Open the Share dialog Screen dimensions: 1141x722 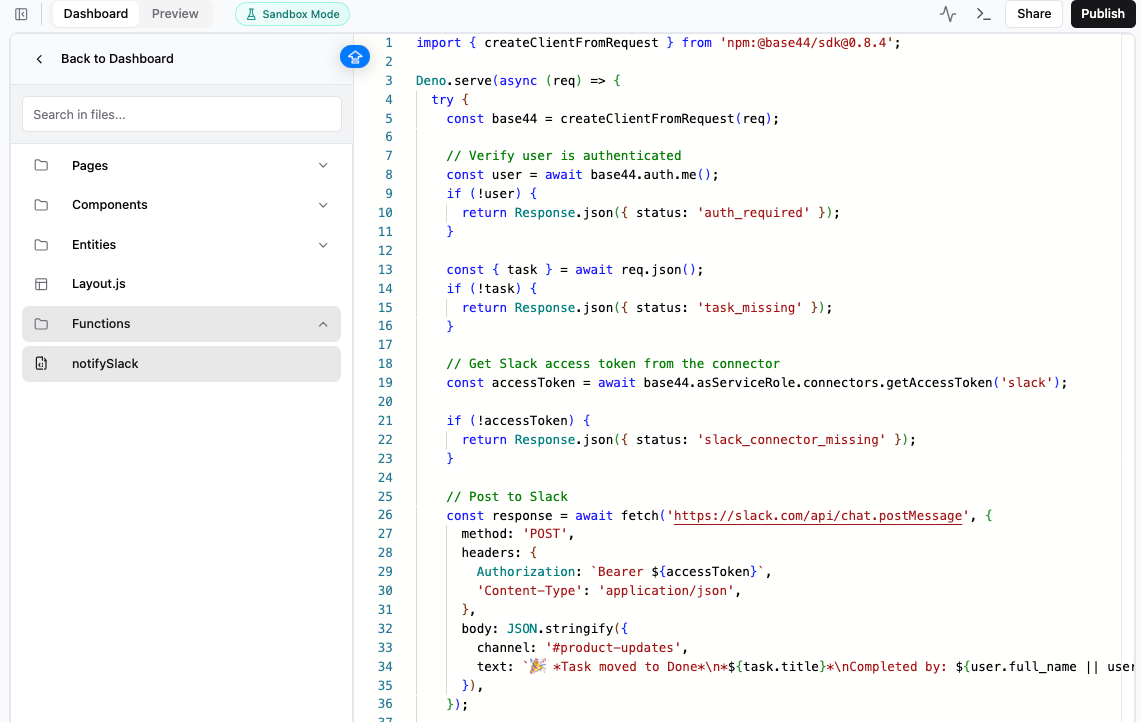tap(1034, 14)
